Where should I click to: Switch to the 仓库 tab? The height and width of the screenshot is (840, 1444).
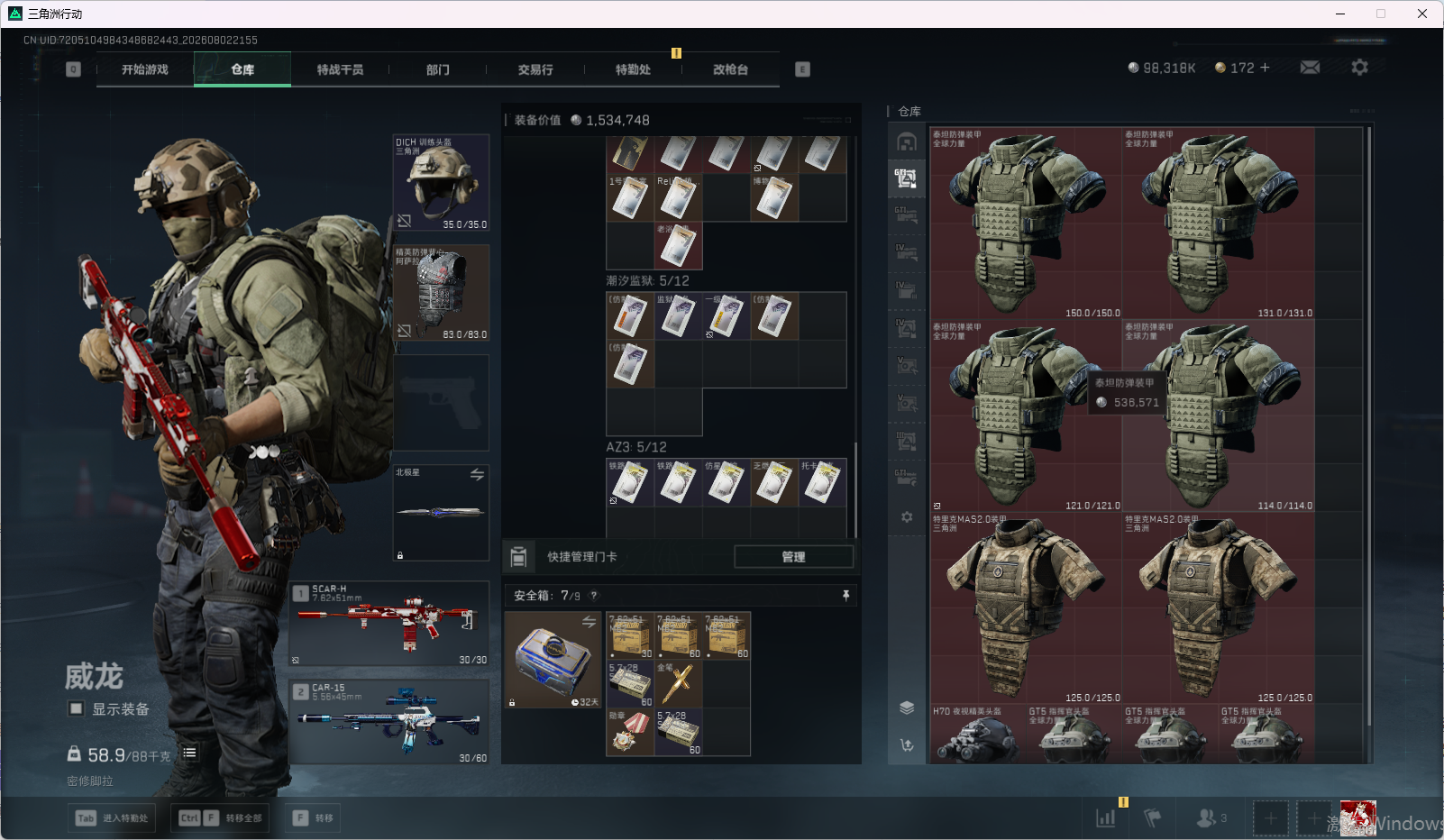(x=242, y=69)
